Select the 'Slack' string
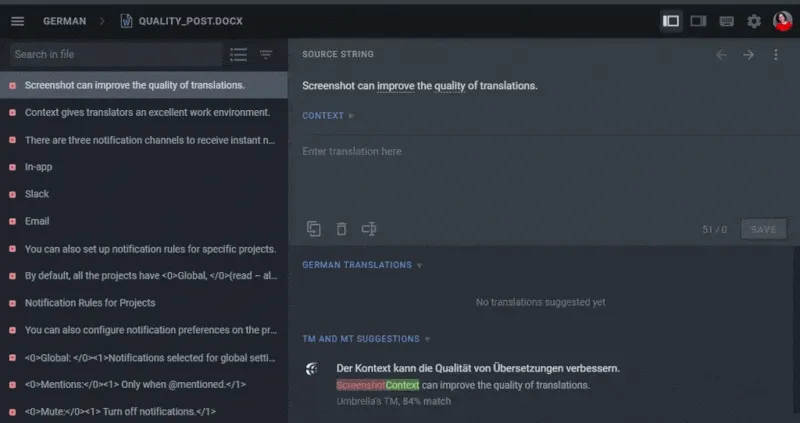The image size is (800, 423). coord(144,194)
